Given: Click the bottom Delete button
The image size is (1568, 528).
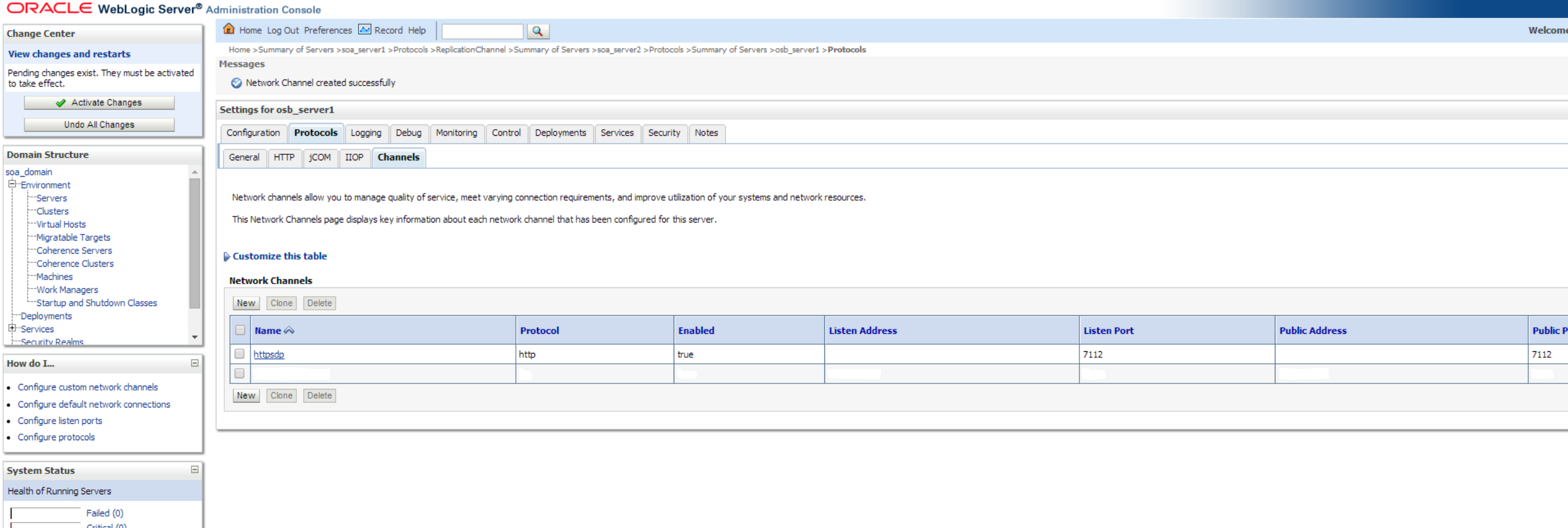Looking at the screenshot, I should pyautogui.click(x=319, y=395).
